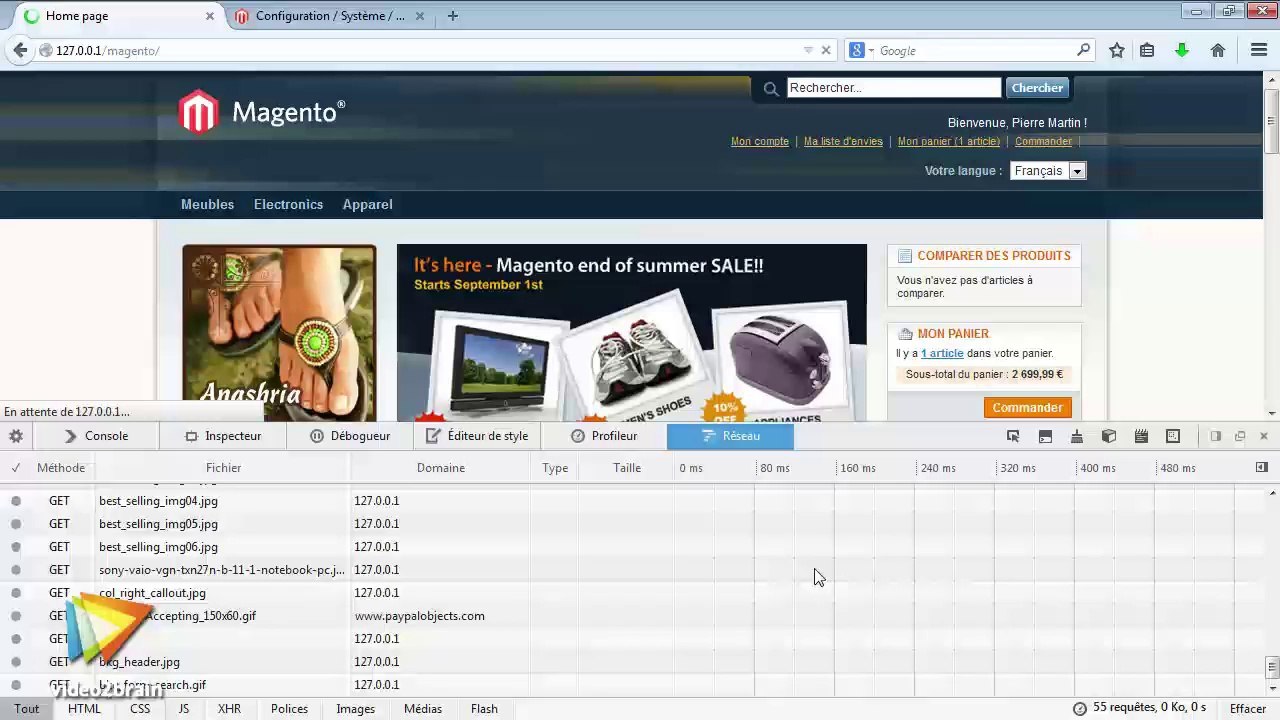
Task: Click status dot of best_selling_img04.jpg row
Action: (x=16, y=501)
